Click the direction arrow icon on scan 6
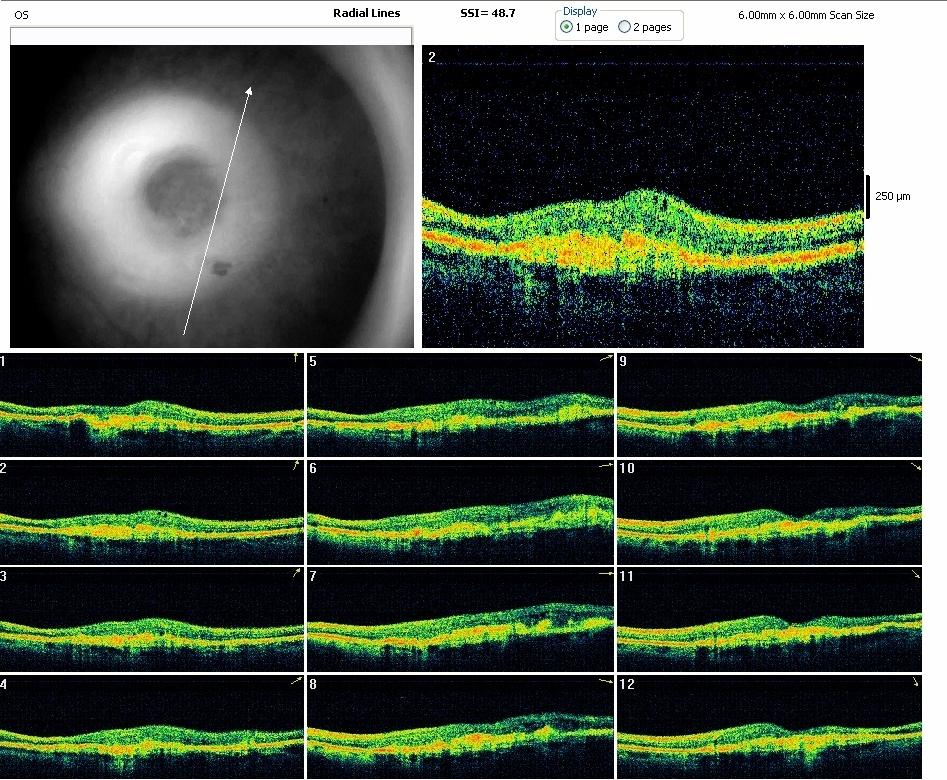This screenshot has height=780, width=947. pyautogui.click(x=604, y=466)
